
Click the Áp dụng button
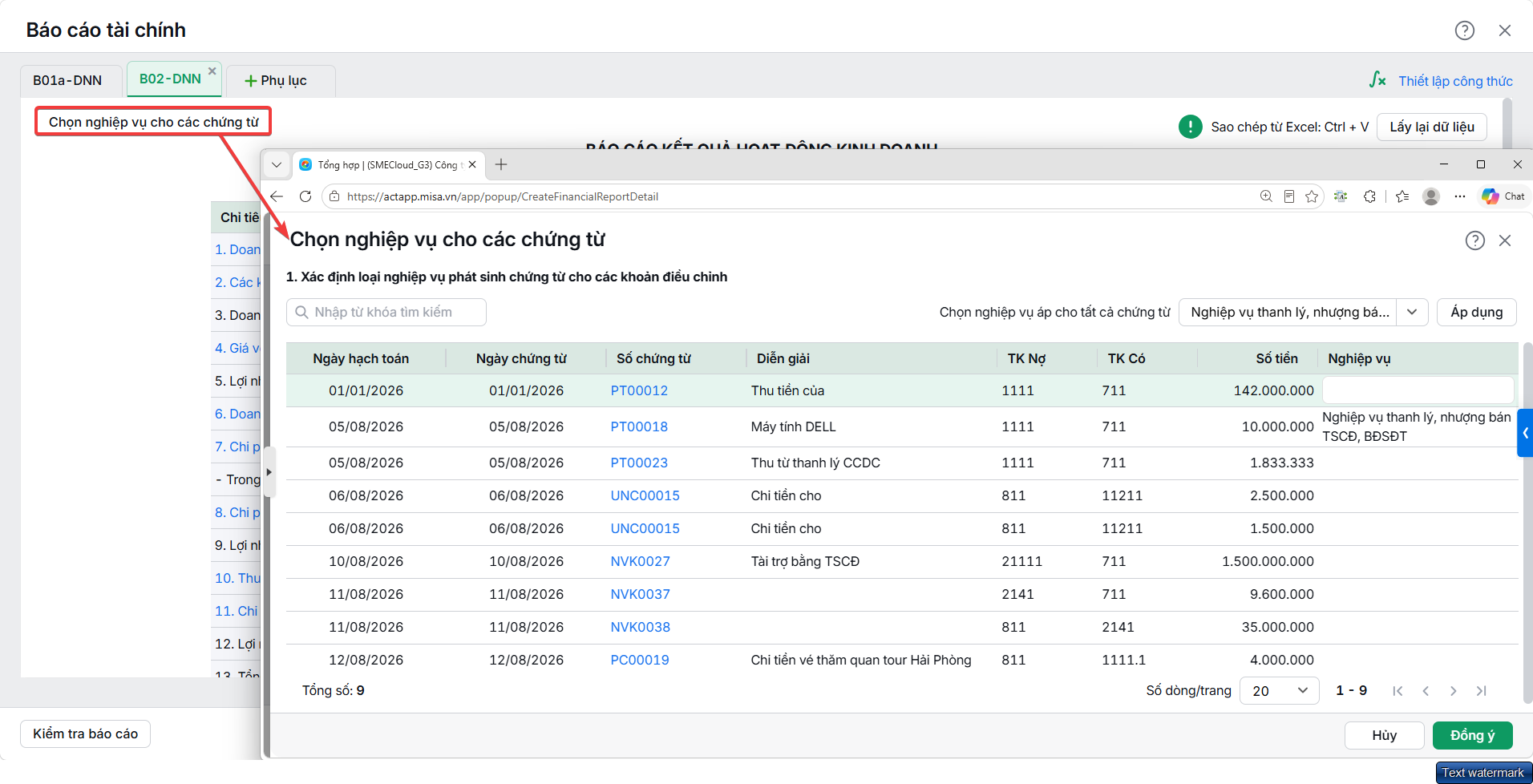point(1476,312)
